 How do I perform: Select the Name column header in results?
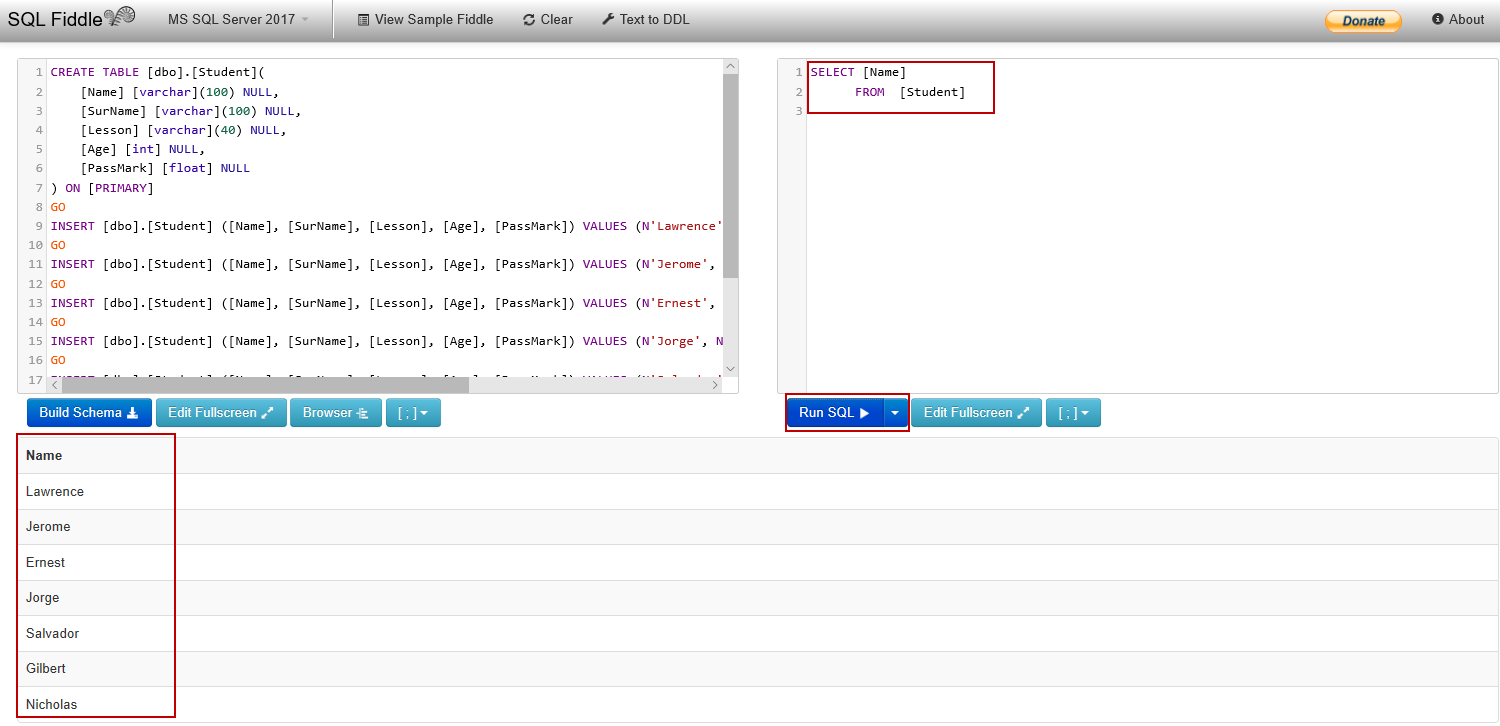pyautogui.click(x=43, y=455)
